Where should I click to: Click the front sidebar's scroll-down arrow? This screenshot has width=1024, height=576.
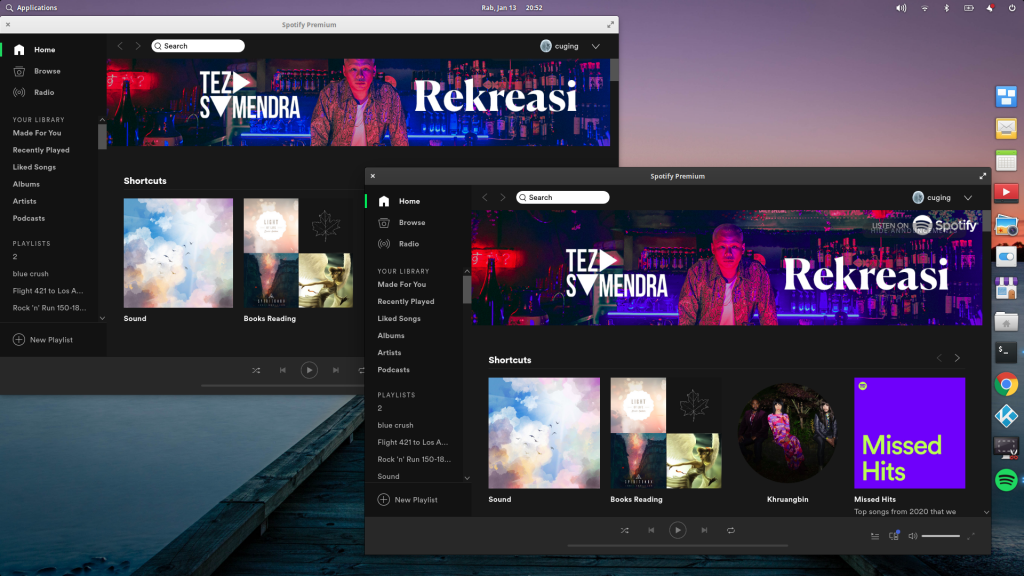(x=467, y=478)
